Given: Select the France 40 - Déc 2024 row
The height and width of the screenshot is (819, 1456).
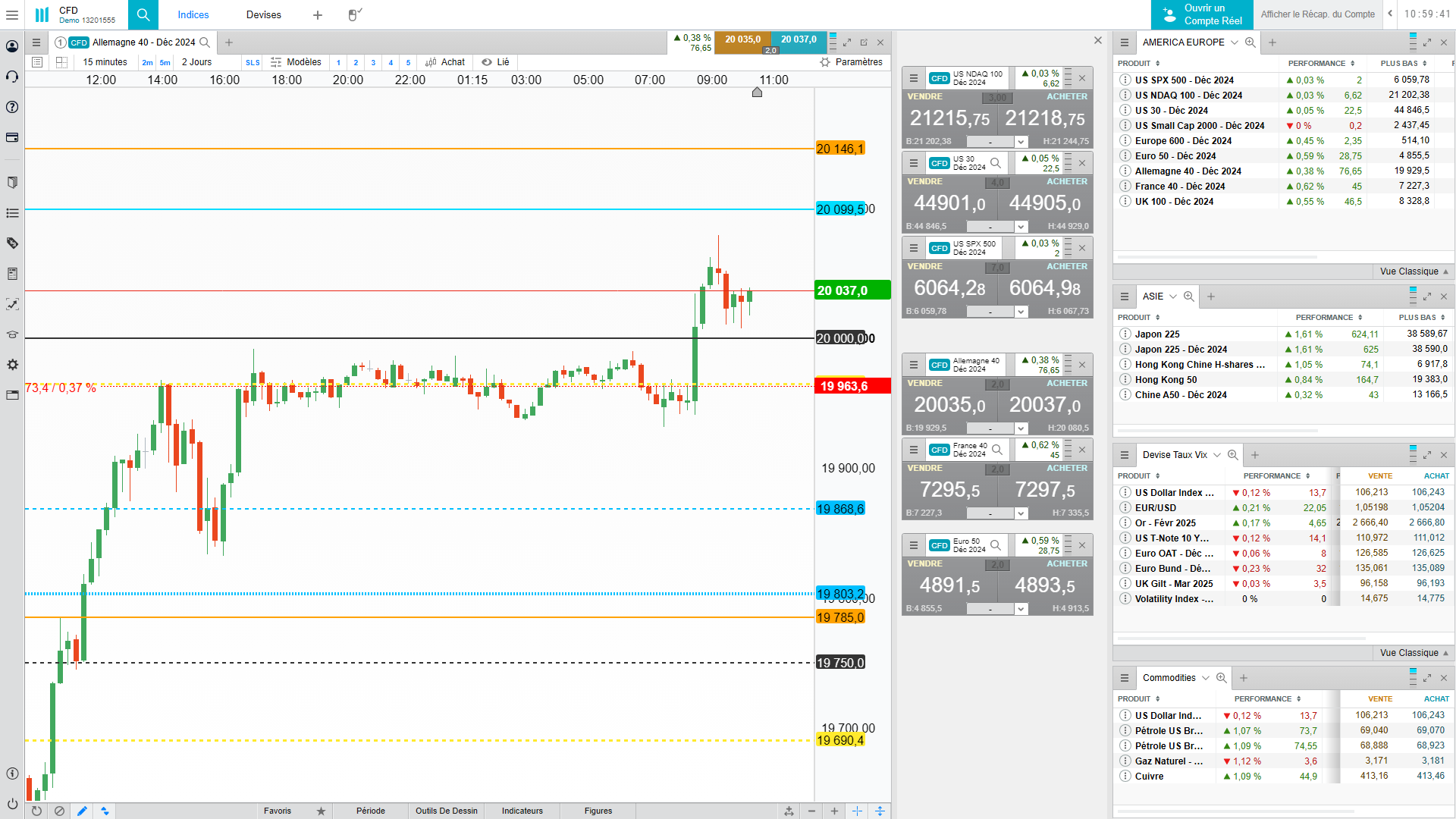Looking at the screenshot, I should (x=1179, y=187).
